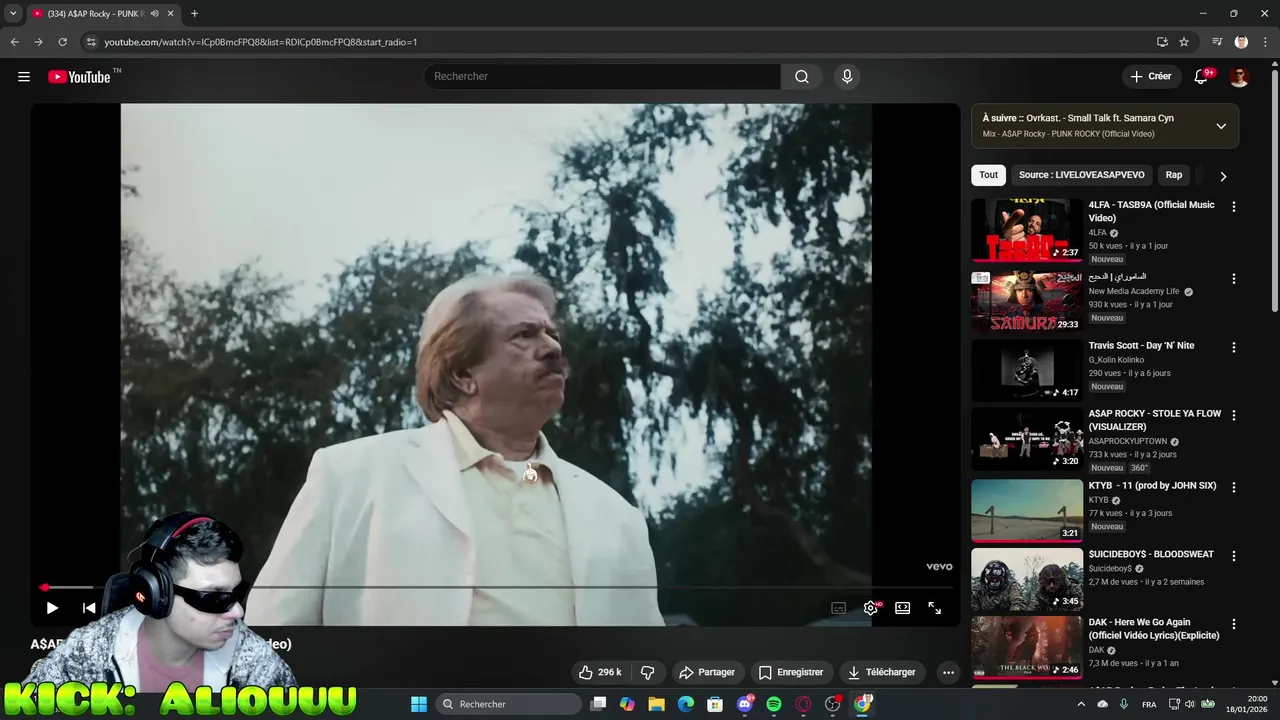
Task: Like the video with 296 k likes
Action: tap(601, 672)
